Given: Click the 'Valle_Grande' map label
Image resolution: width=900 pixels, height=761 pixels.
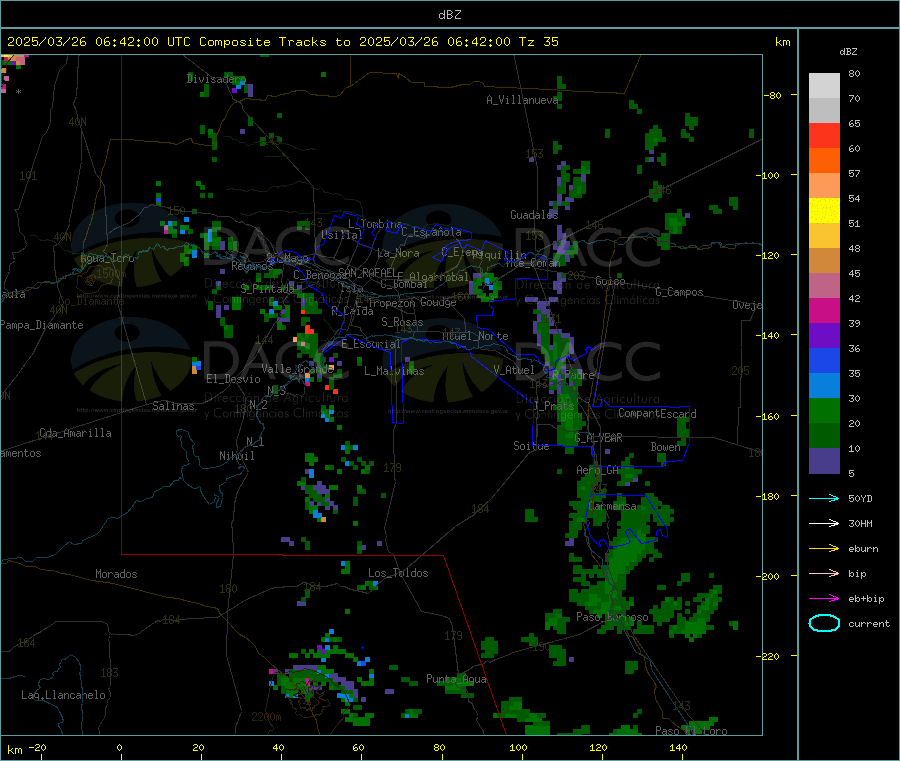Looking at the screenshot, I should (x=297, y=368).
